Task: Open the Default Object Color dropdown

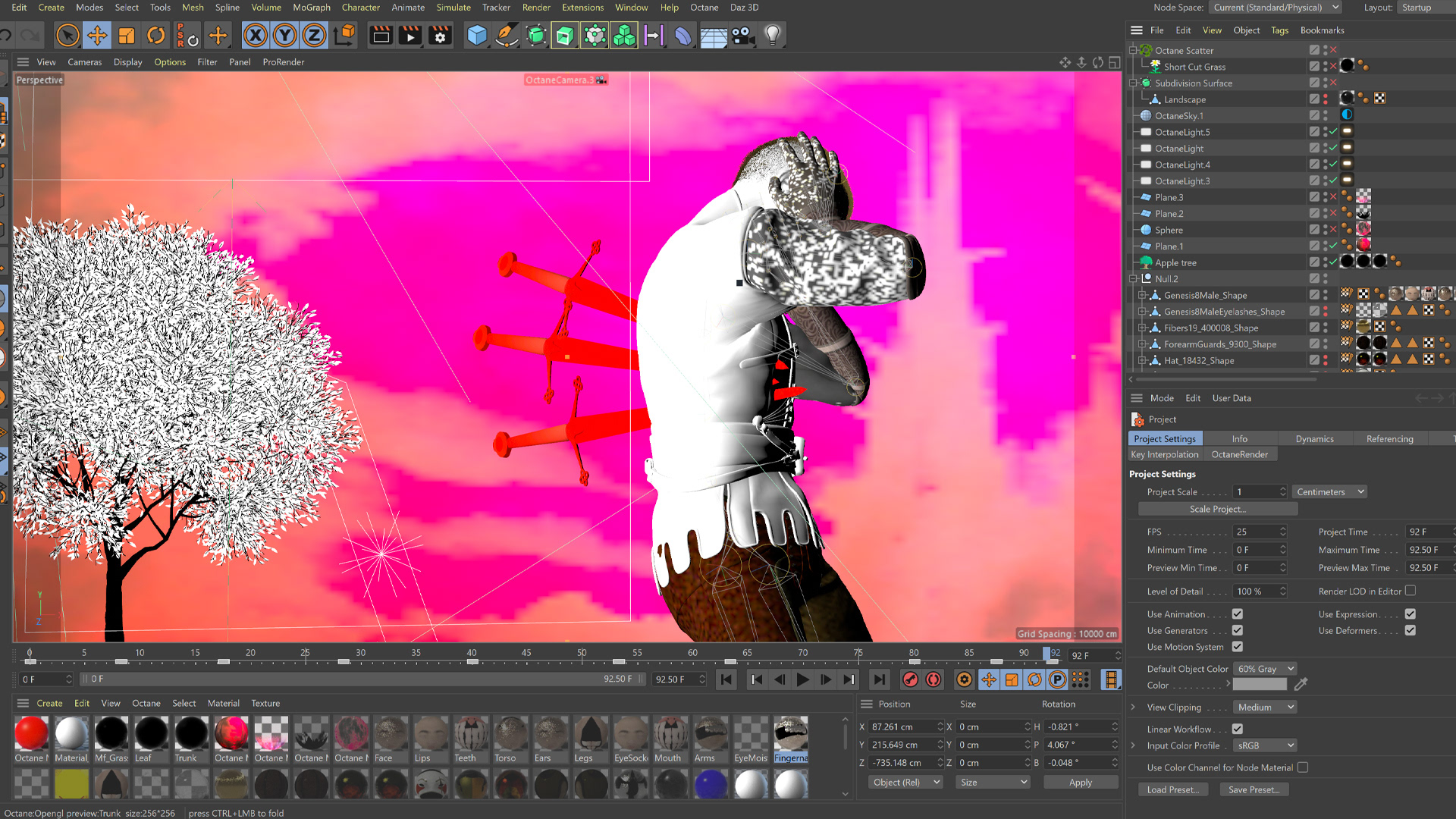Action: [1265, 669]
